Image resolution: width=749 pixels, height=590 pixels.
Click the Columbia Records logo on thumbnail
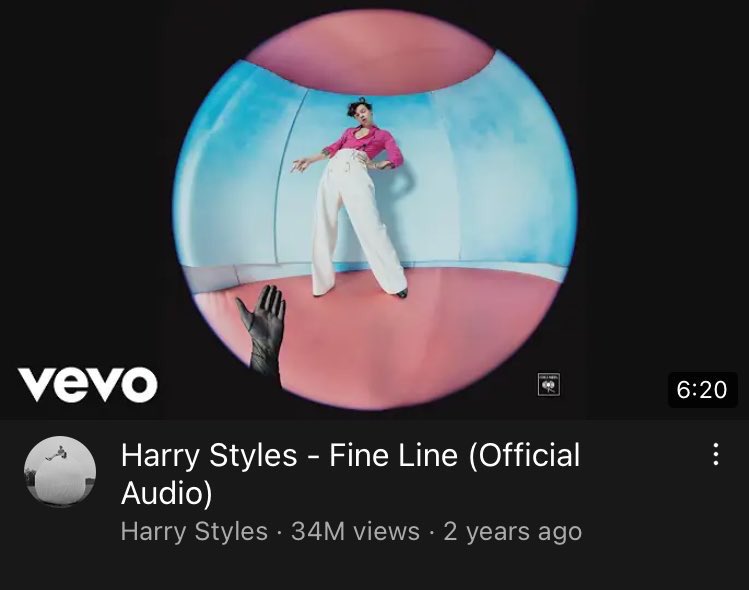pos(549,385)
